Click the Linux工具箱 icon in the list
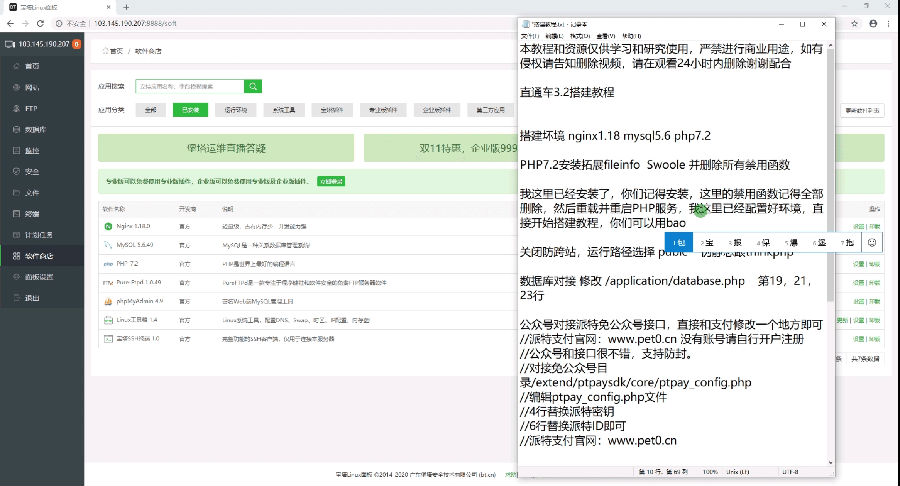The image size is (900, 486). coord(108,320)
